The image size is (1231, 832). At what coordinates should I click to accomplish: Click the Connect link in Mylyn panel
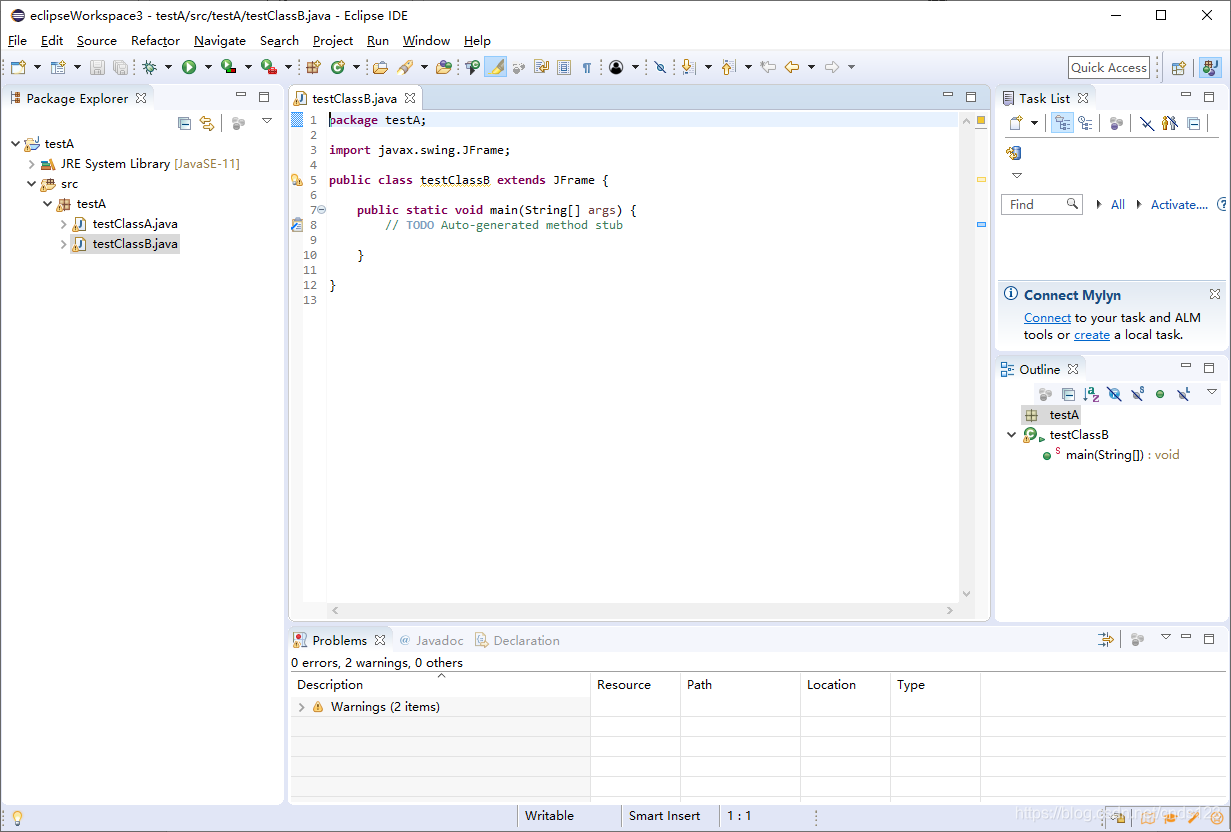tap(1047, 317)
